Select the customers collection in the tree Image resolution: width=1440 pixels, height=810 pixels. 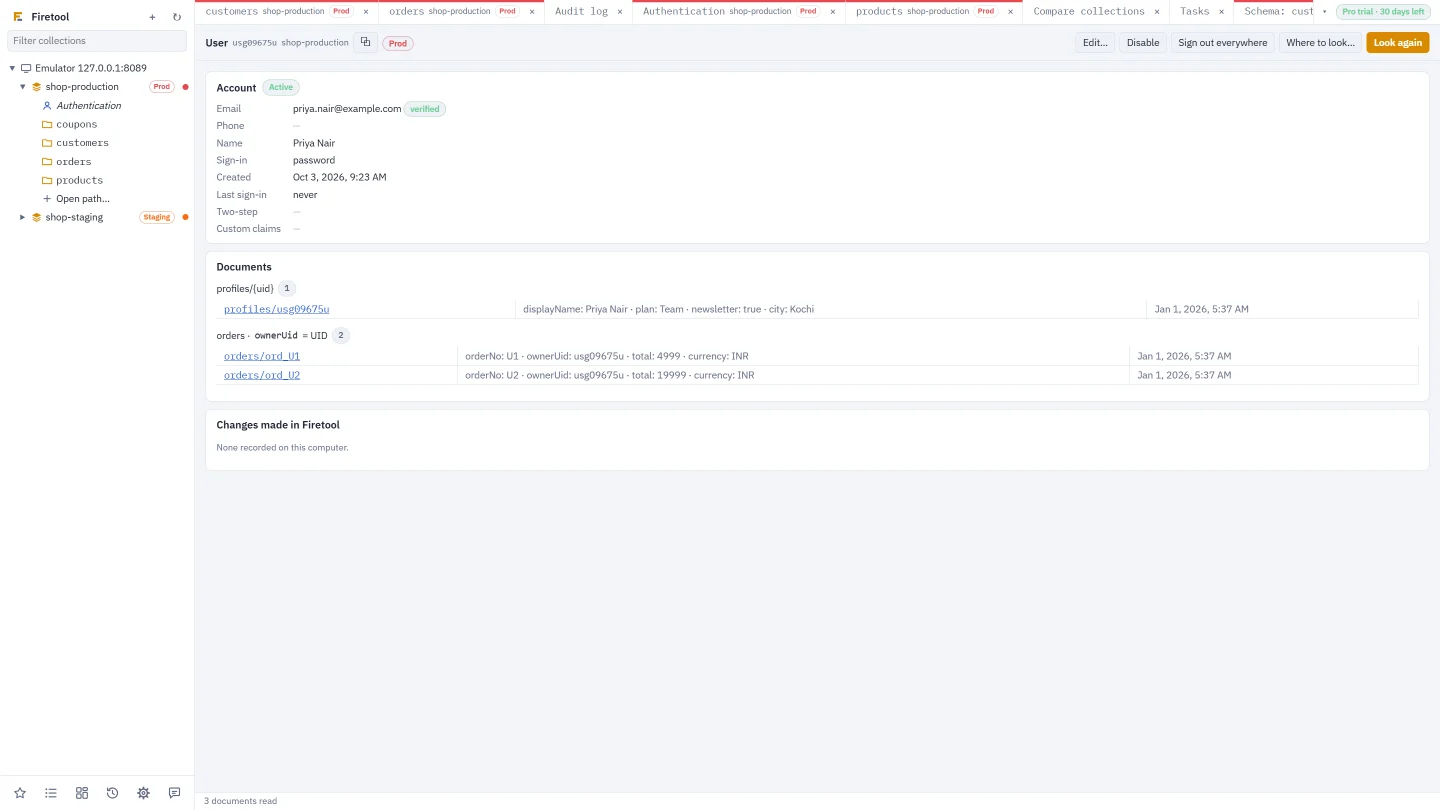[x=82, y=143]
